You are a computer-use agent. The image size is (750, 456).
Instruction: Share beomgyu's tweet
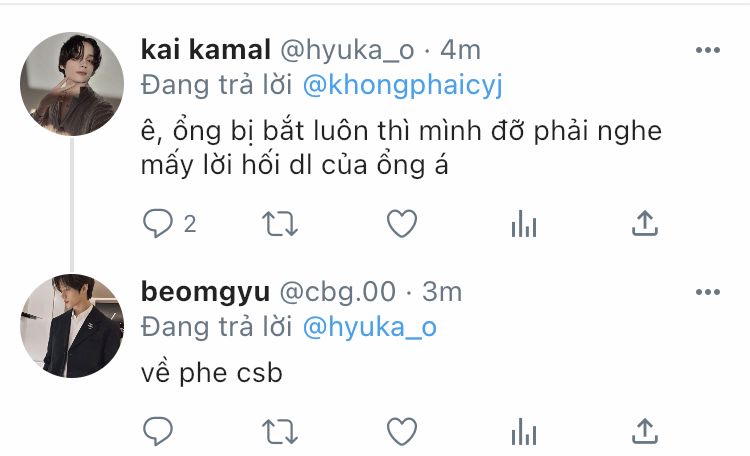(x=645, y=431)
